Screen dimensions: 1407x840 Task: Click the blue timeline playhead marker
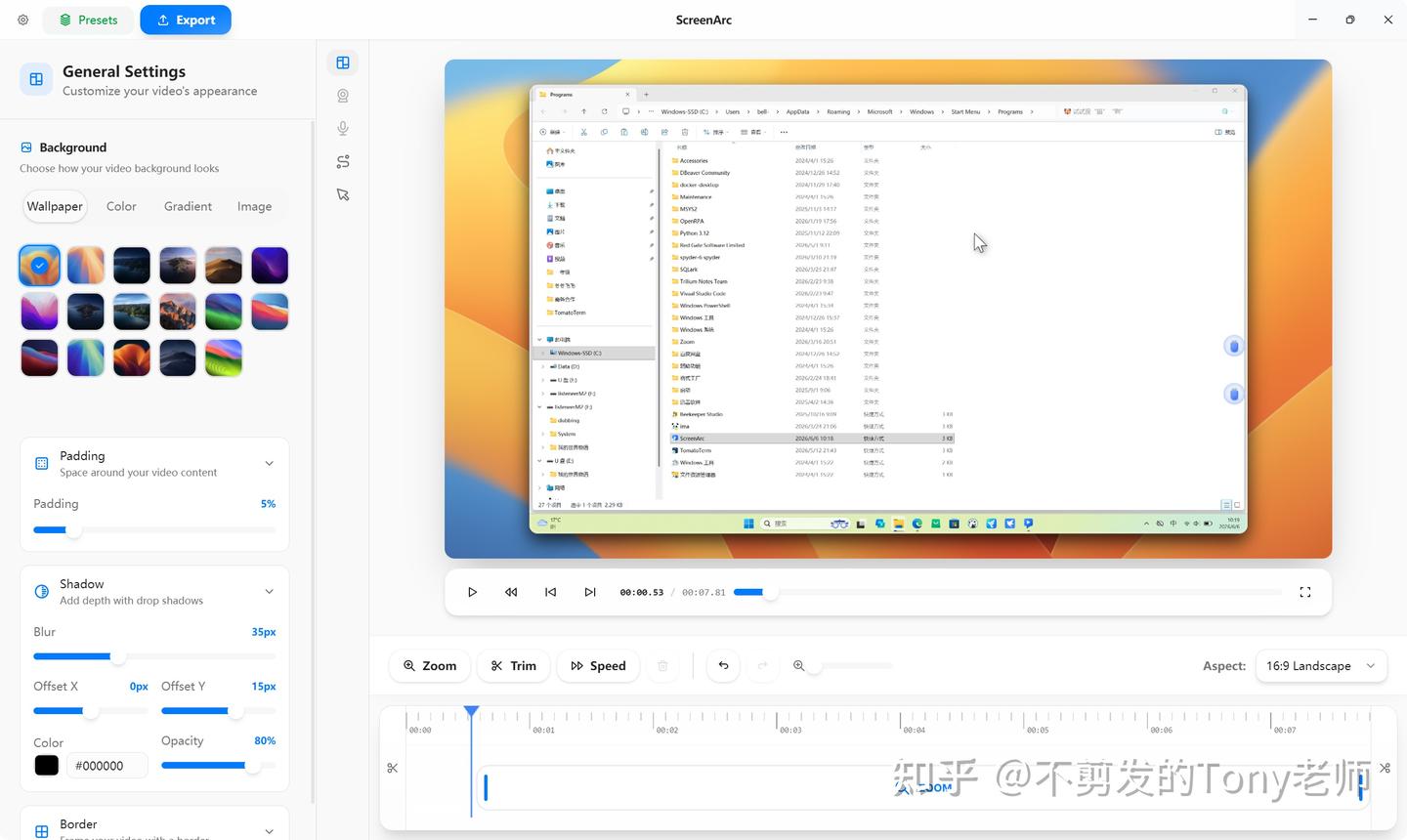click(471, 712)
